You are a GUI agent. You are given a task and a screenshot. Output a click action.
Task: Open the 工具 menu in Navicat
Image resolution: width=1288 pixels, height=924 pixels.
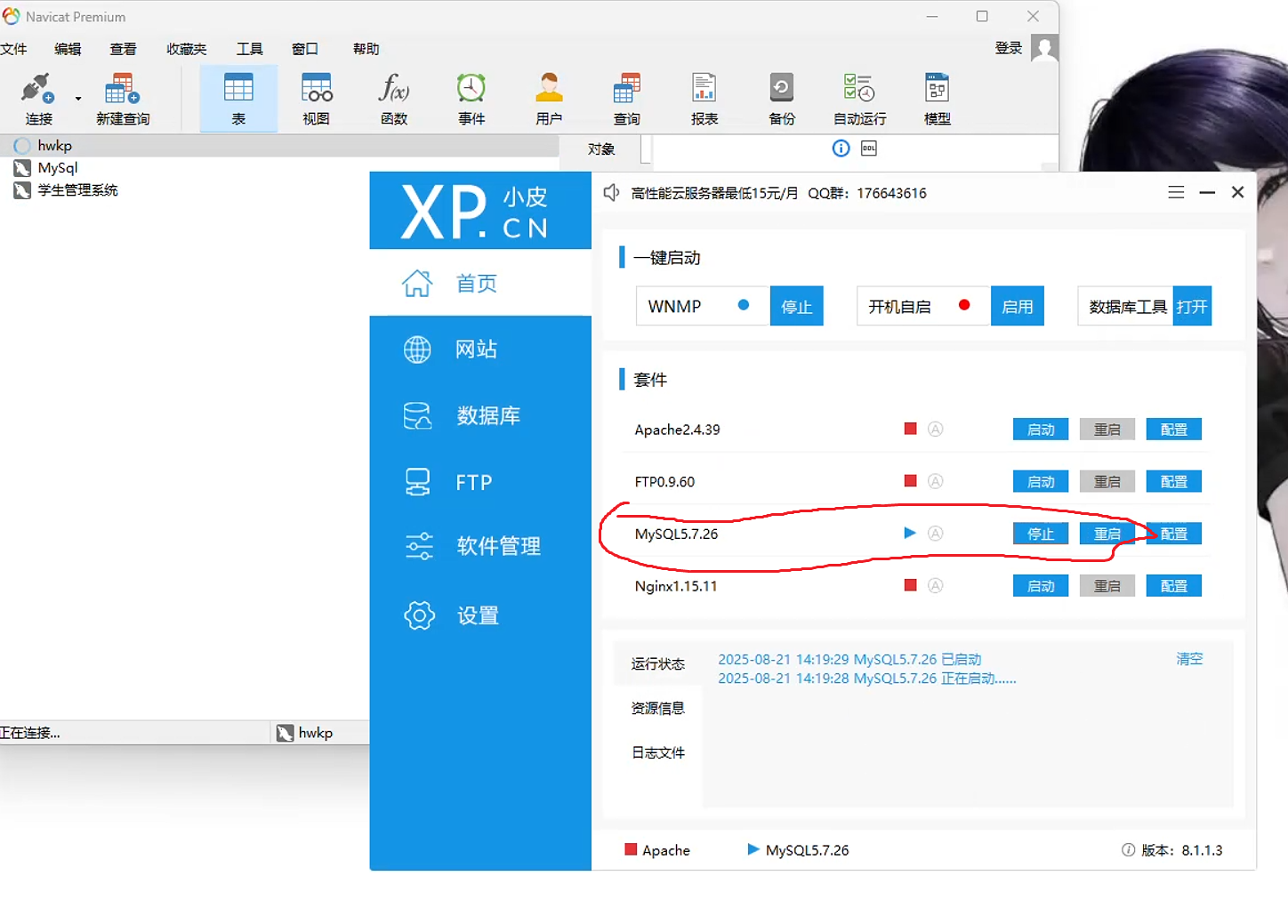(x=249, y=49)
